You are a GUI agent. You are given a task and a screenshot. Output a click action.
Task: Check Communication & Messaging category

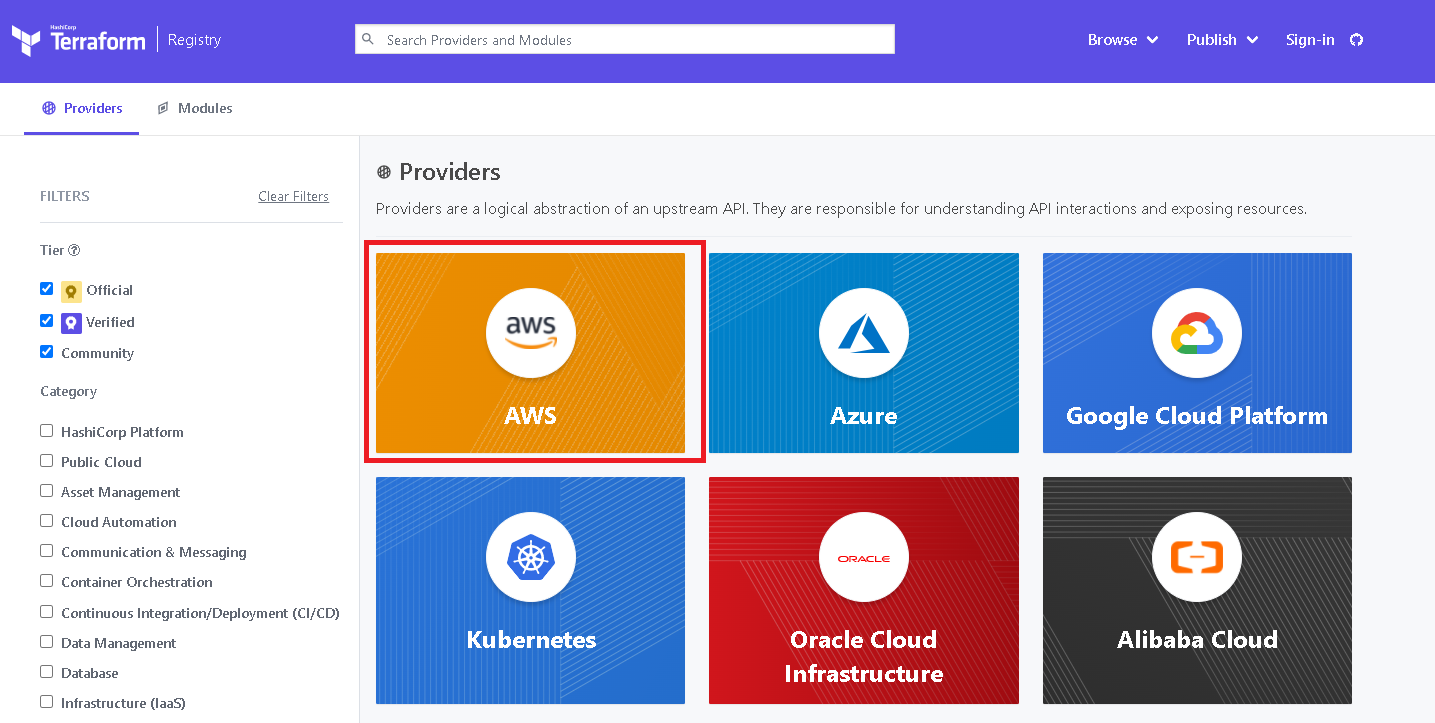click(x=46, y=551)
